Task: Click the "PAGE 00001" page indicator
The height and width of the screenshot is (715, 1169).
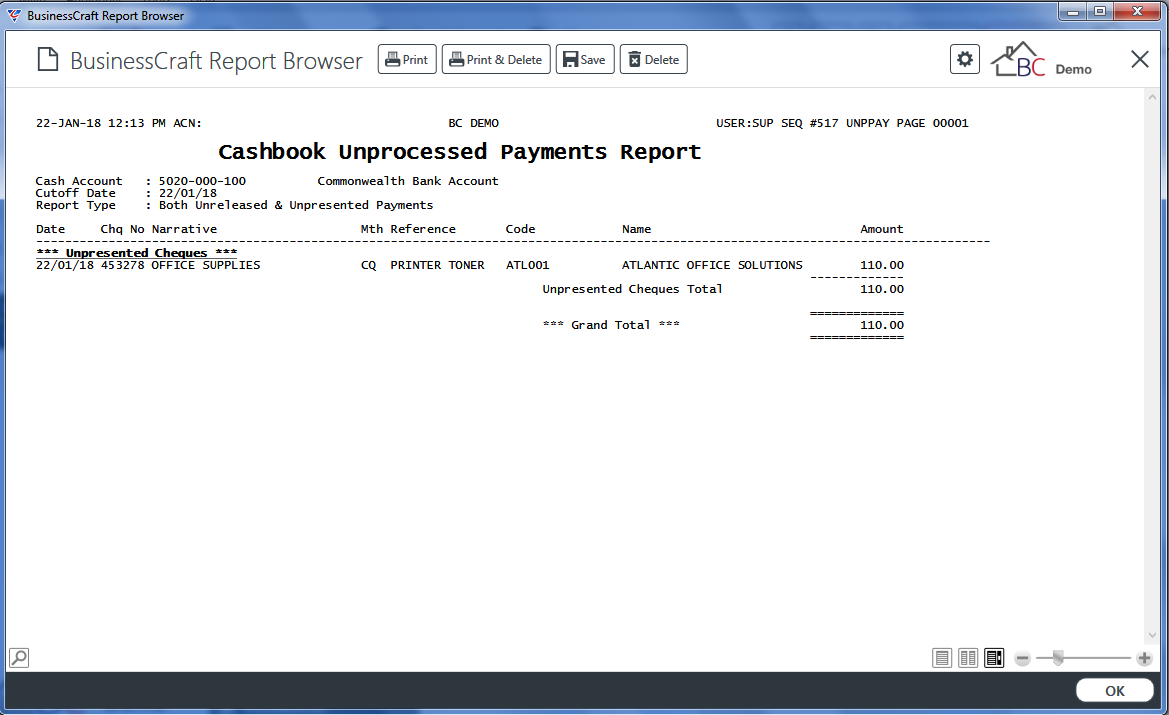Action: pyautogui.click(x=932, y=123)
